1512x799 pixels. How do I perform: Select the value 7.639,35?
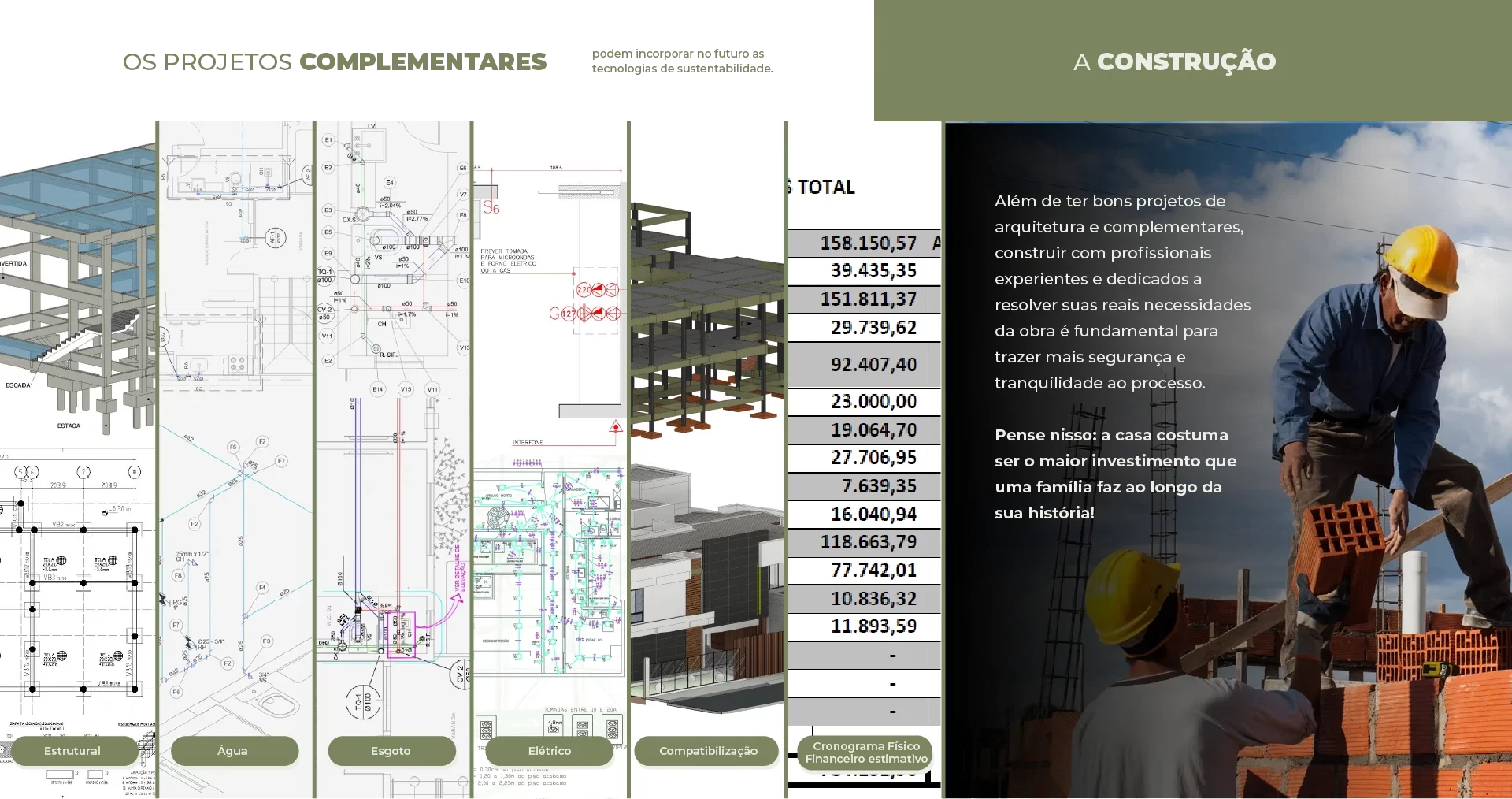tap(879, 486)
